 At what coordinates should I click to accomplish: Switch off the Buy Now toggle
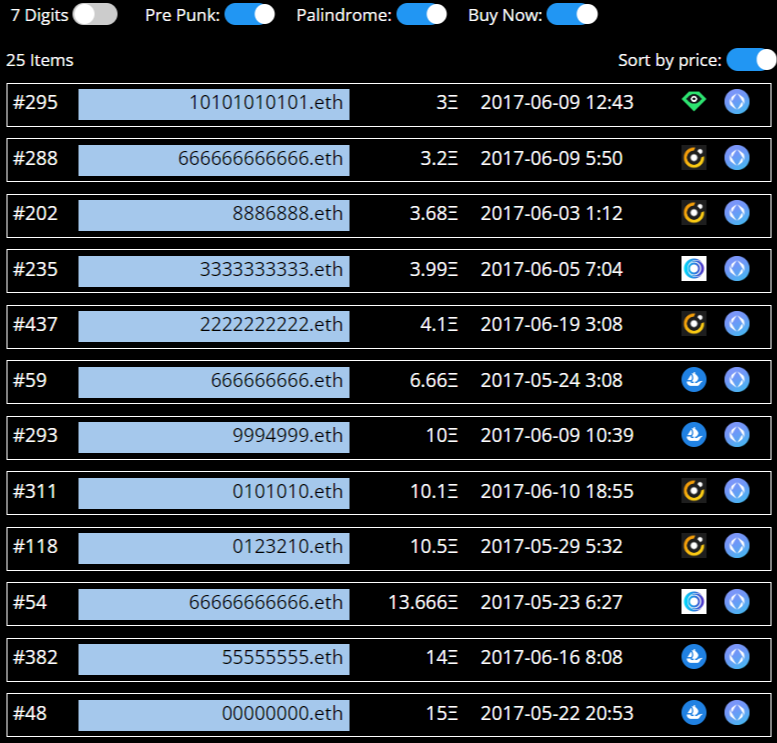(572, 14)
